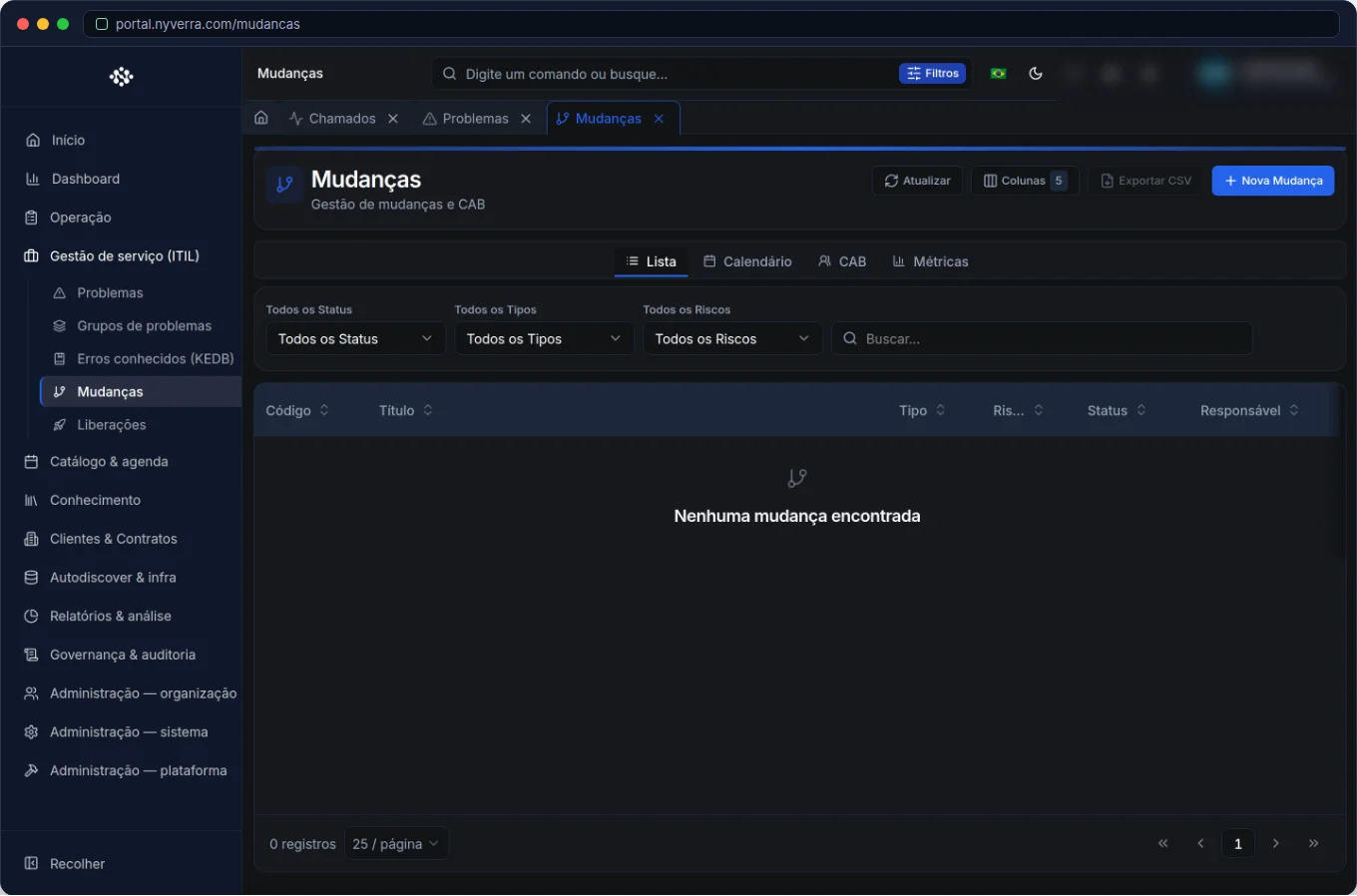1357x896 pixels.
Task: Click the Filtros button in search bar
Action: pyautogui.click(x=933, y=73)
